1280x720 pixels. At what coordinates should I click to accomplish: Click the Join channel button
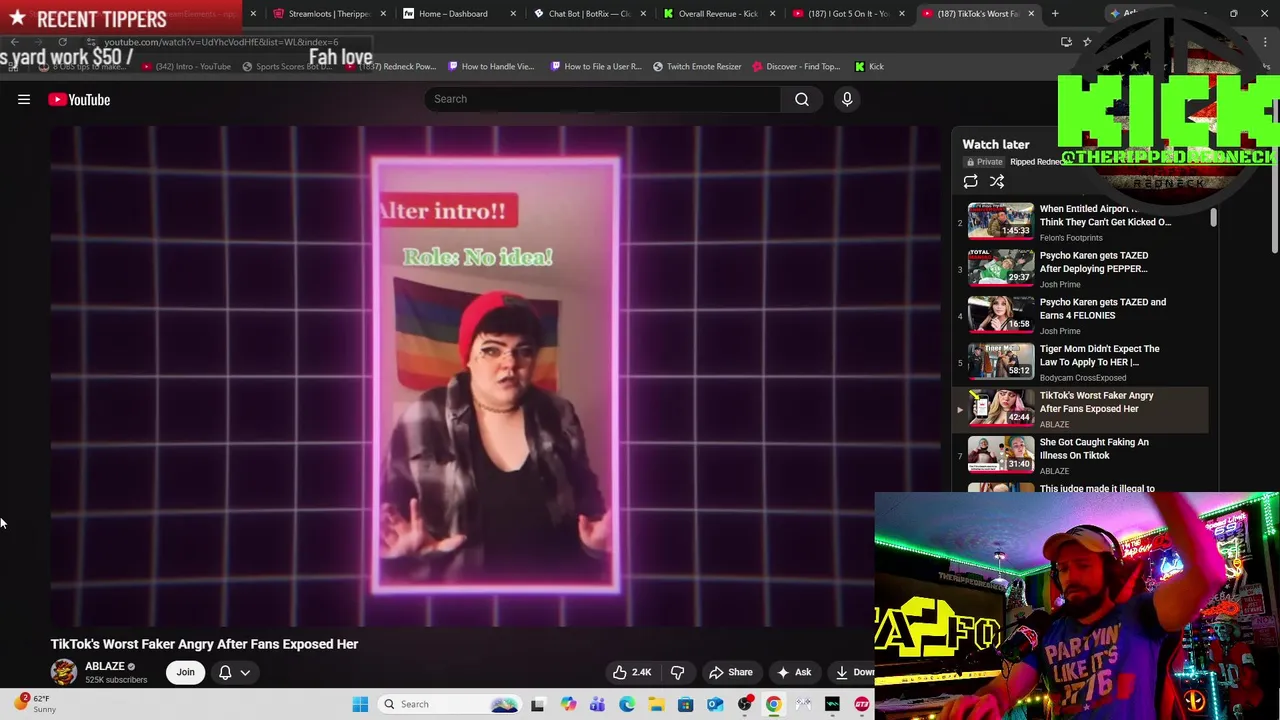pos(186,672)
